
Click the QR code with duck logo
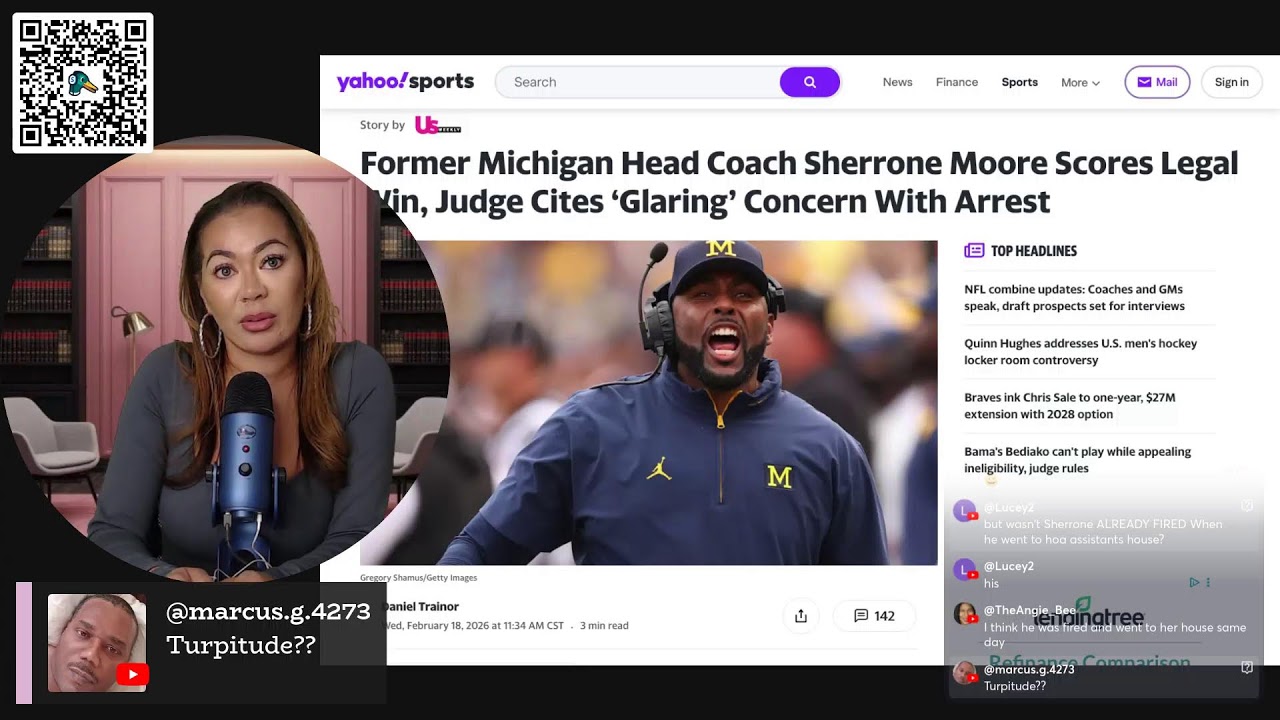(83, 83)
